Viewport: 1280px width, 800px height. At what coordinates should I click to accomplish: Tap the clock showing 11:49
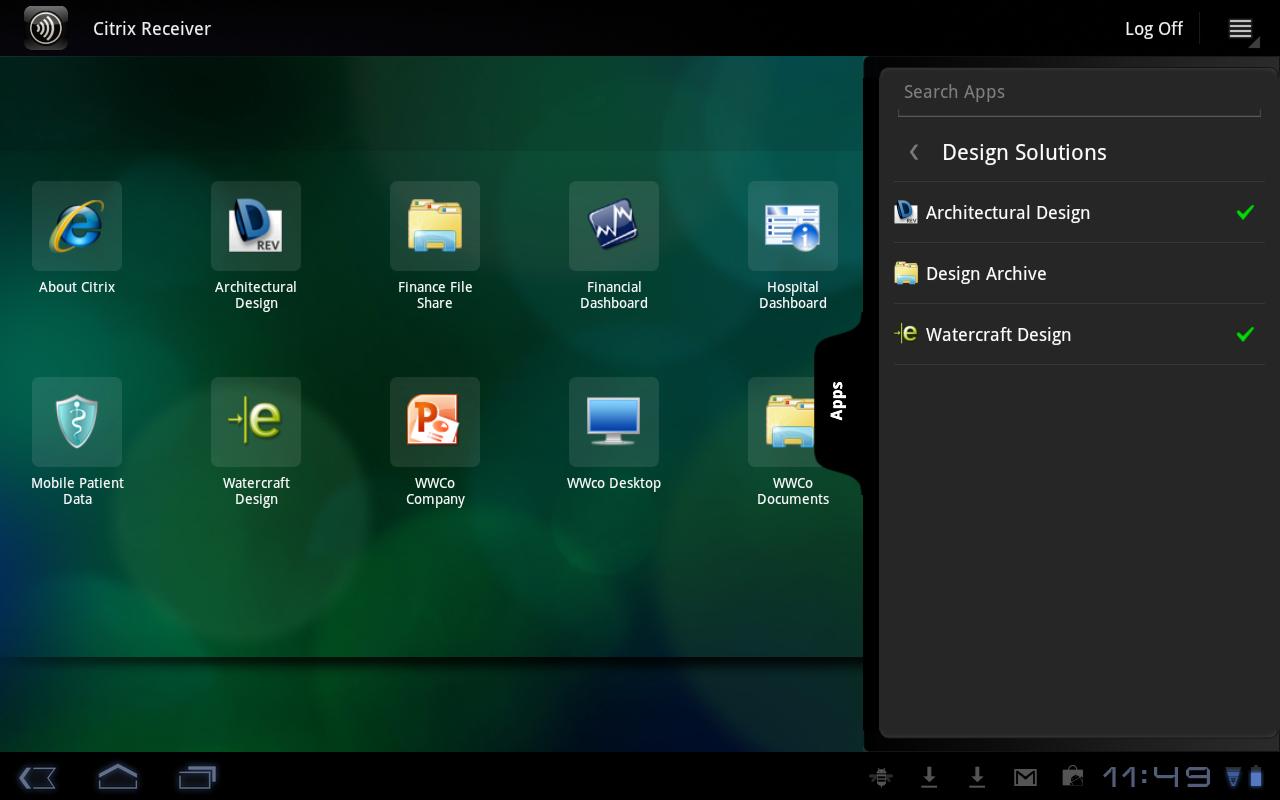click(1156, 777)
